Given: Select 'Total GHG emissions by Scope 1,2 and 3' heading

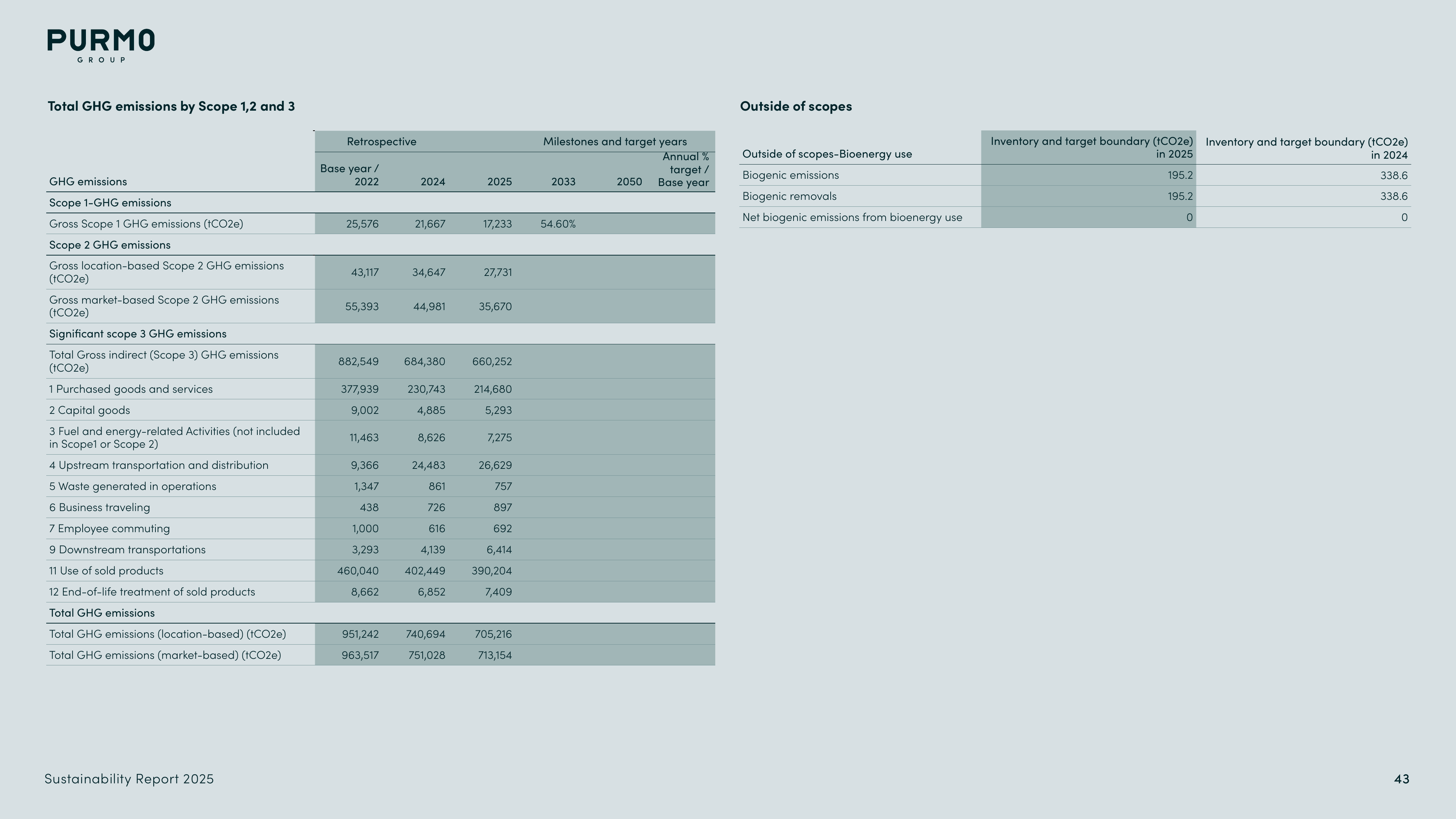Looking at the screenshot, I should pos(171,106).
